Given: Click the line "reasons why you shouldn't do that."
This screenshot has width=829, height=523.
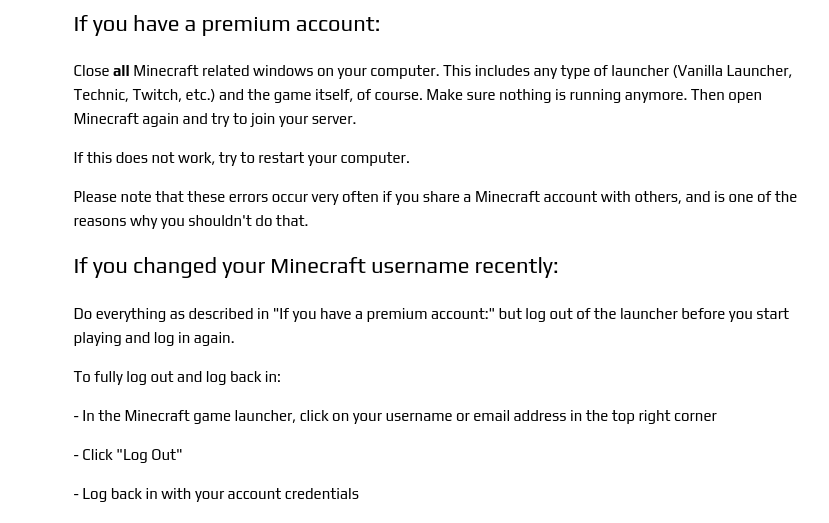Looking at the screenshot, I should click(x=191, y=221).
